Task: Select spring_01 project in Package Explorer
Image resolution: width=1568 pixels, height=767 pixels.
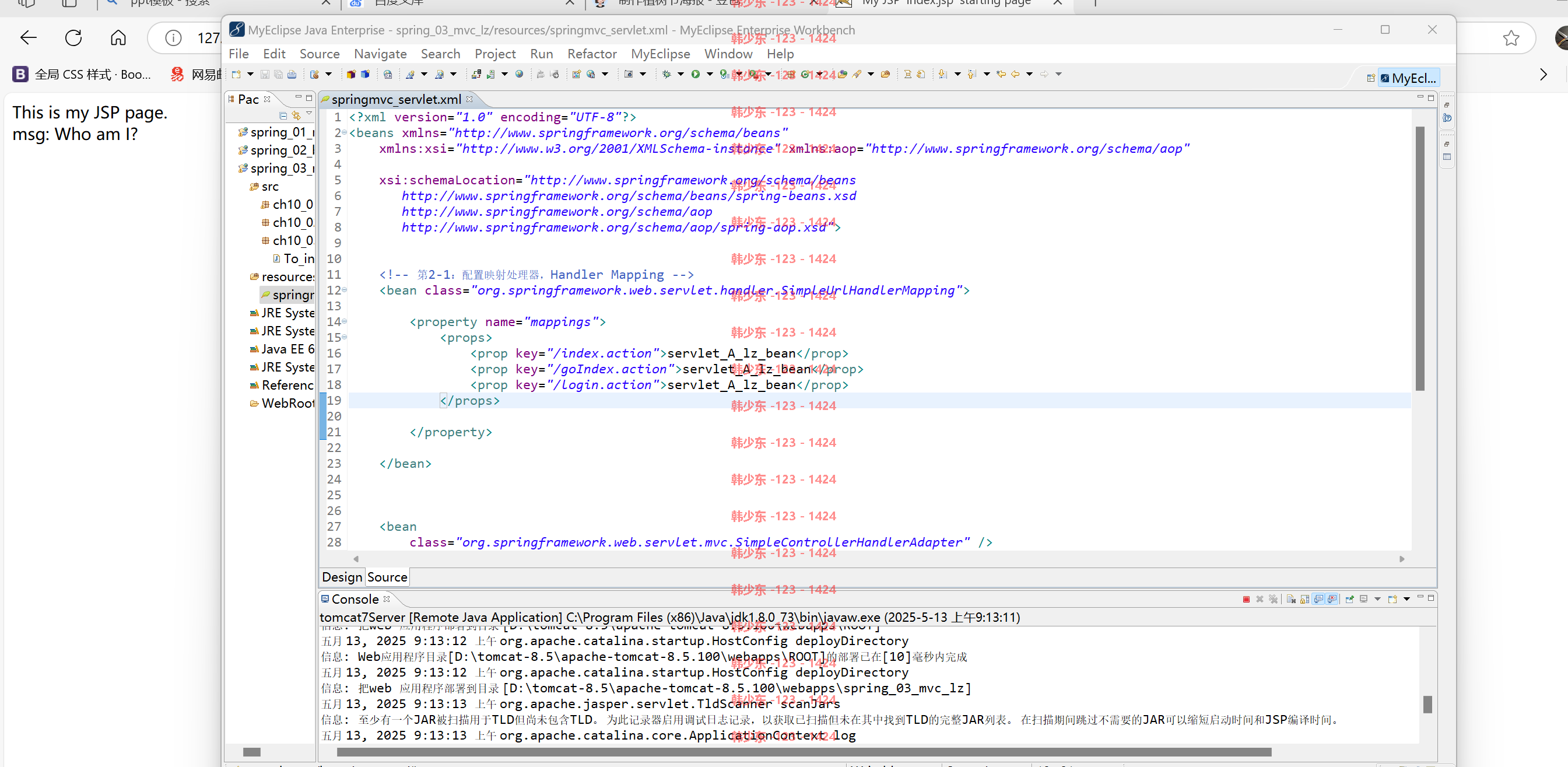Action: tap(277, 132)
